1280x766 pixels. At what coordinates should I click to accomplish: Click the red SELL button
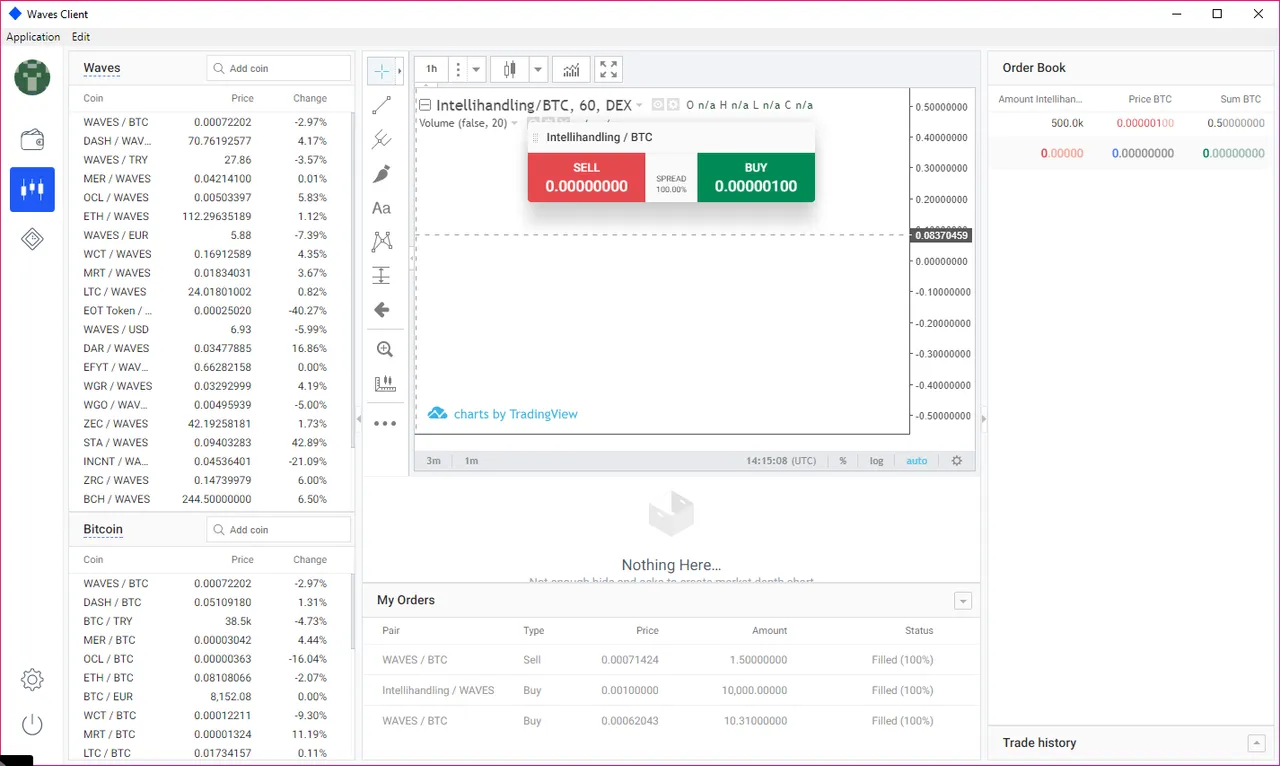tap(587, 177)
